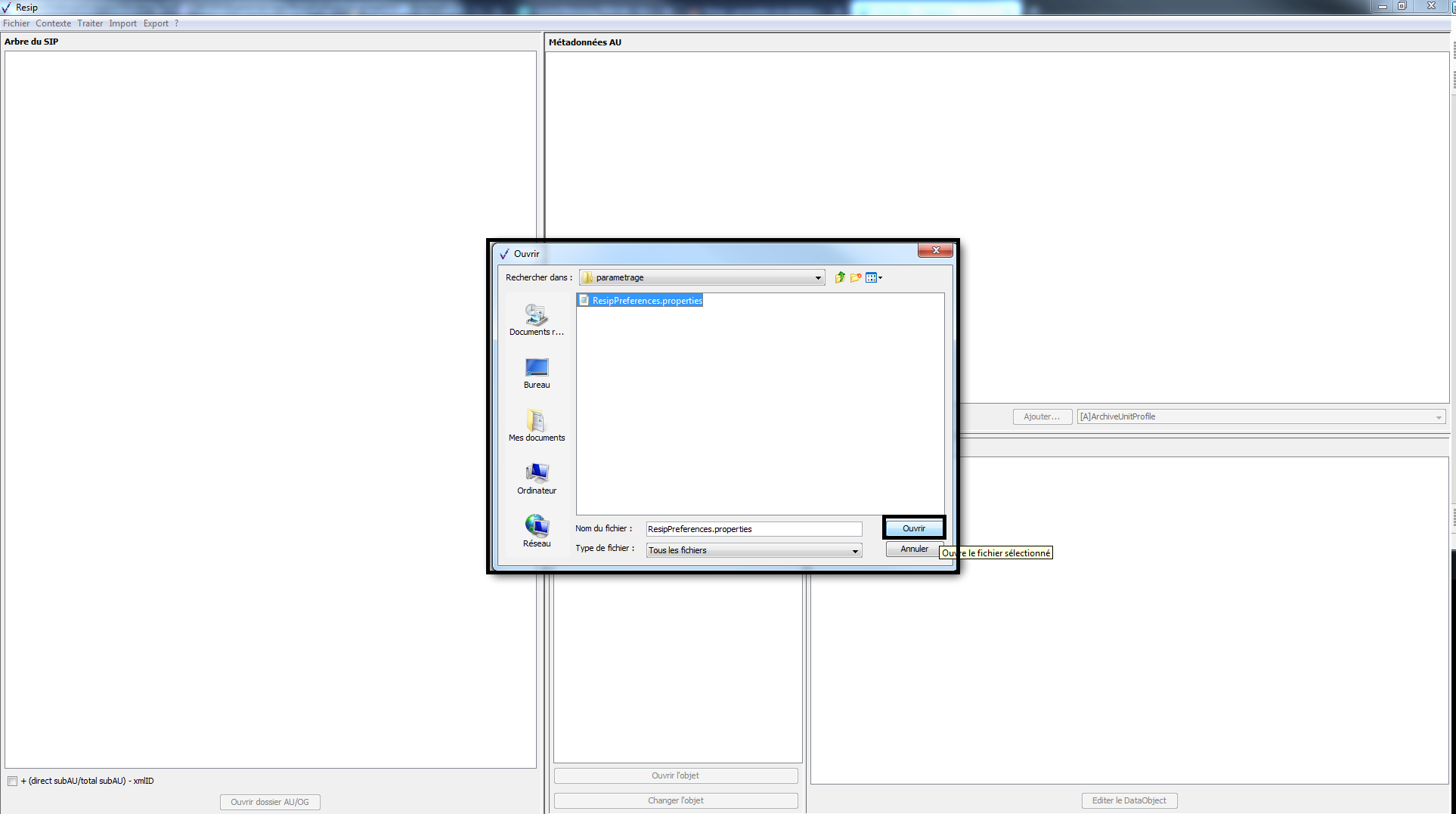This screenshot has width=1456, height=814.
Task: Browse the Réseau location
Action: point(536,531)
